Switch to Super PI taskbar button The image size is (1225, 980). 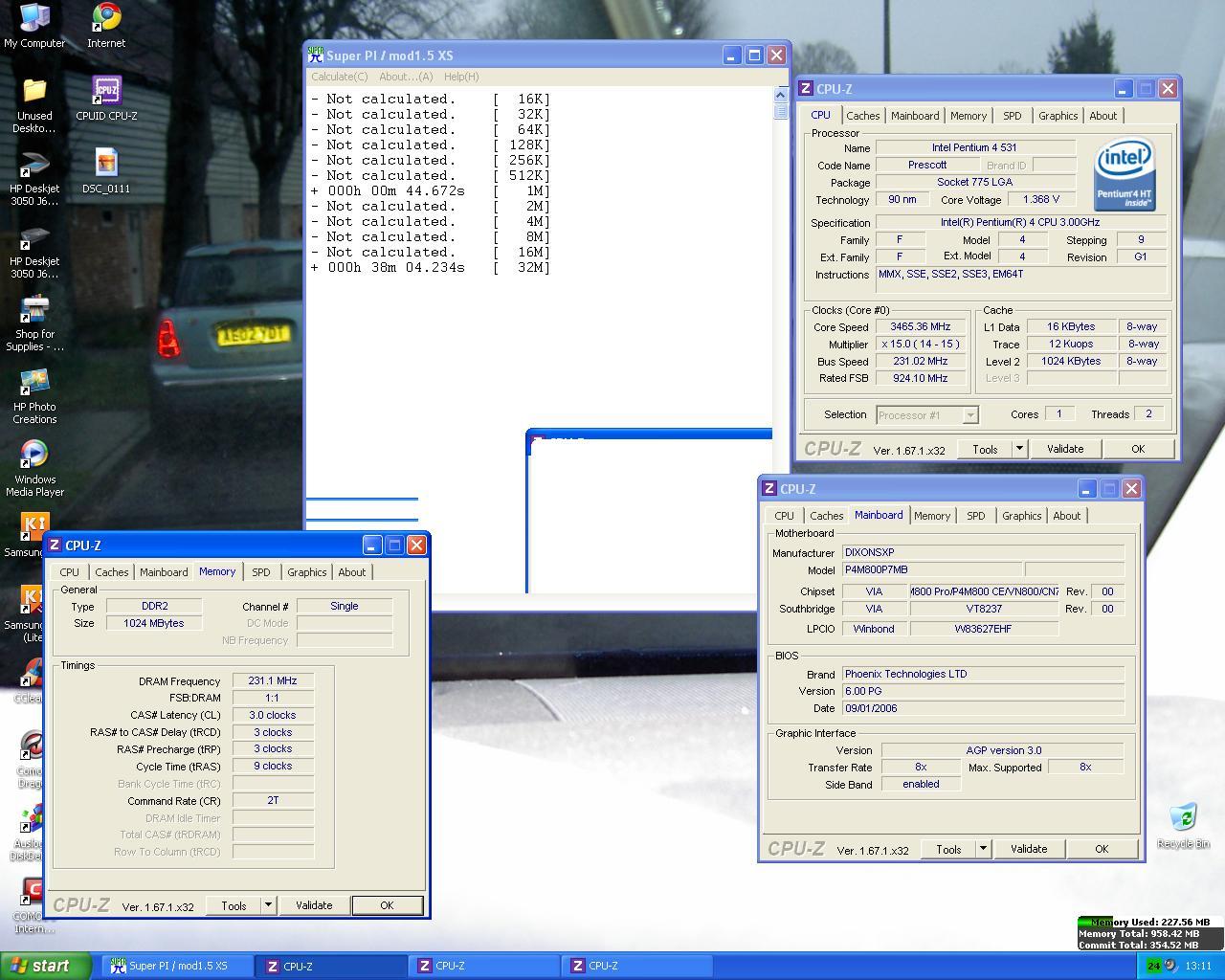[177, 966]
